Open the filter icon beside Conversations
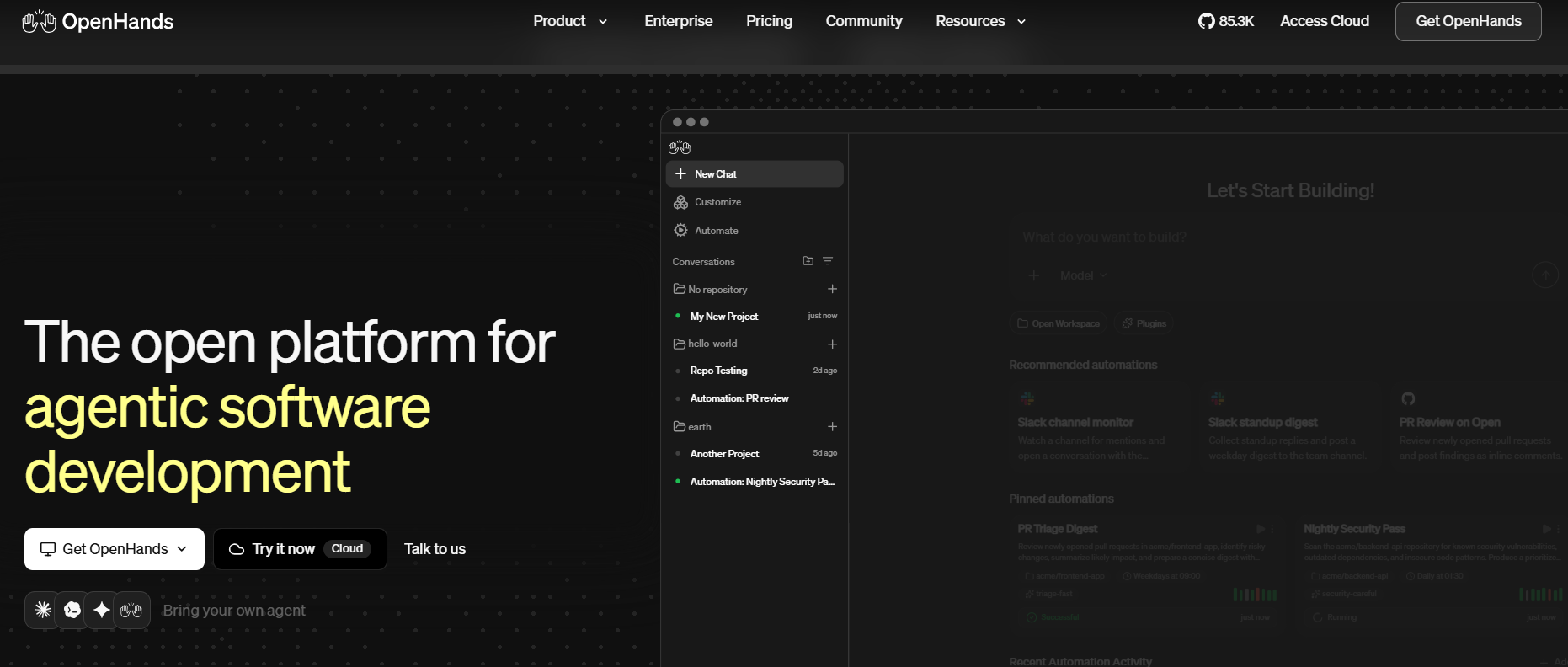Viewport: 1568px width, 667px height. pyautogui.click(x=828, y=261)
